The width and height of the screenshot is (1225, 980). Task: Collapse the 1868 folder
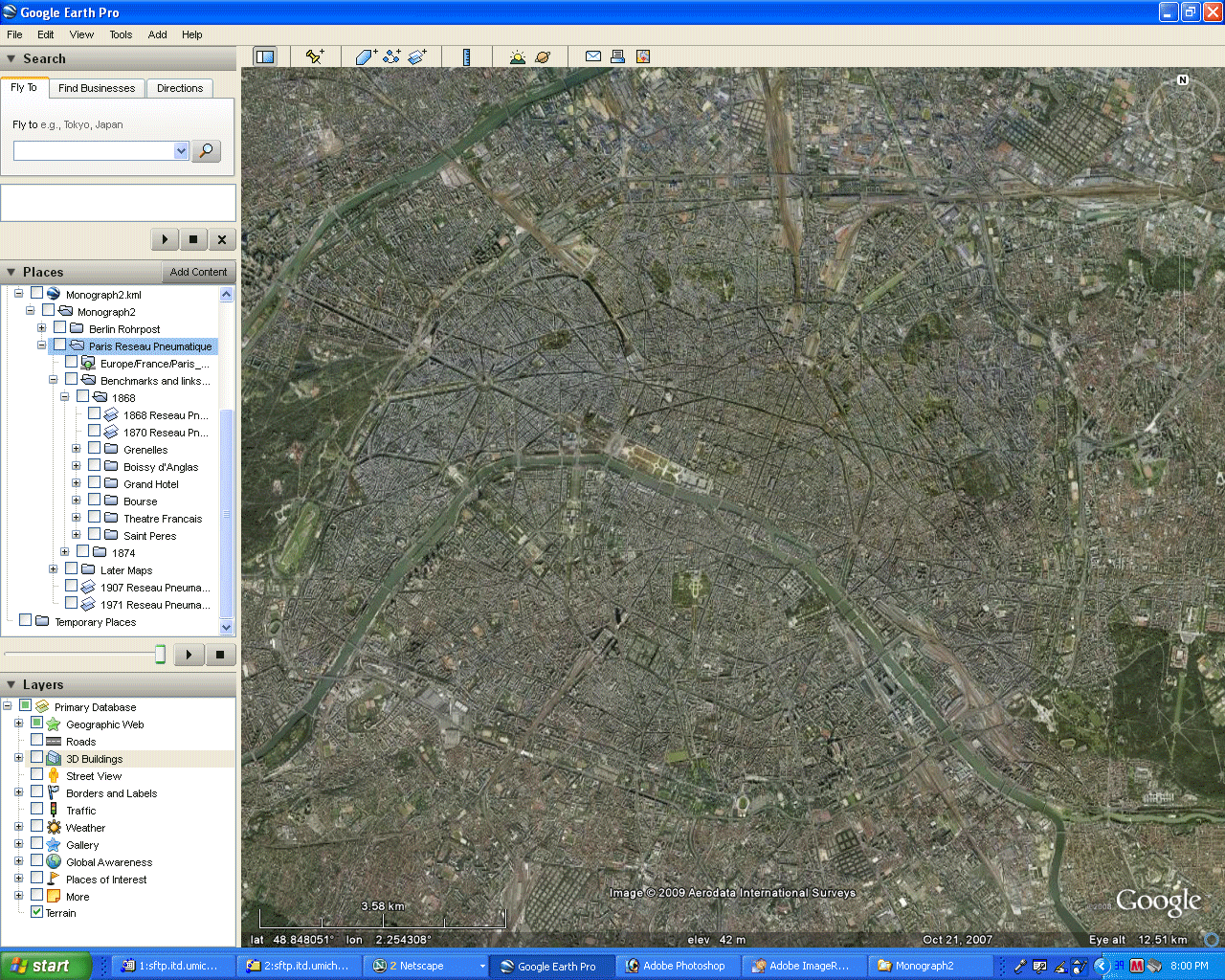pos(64,397)
